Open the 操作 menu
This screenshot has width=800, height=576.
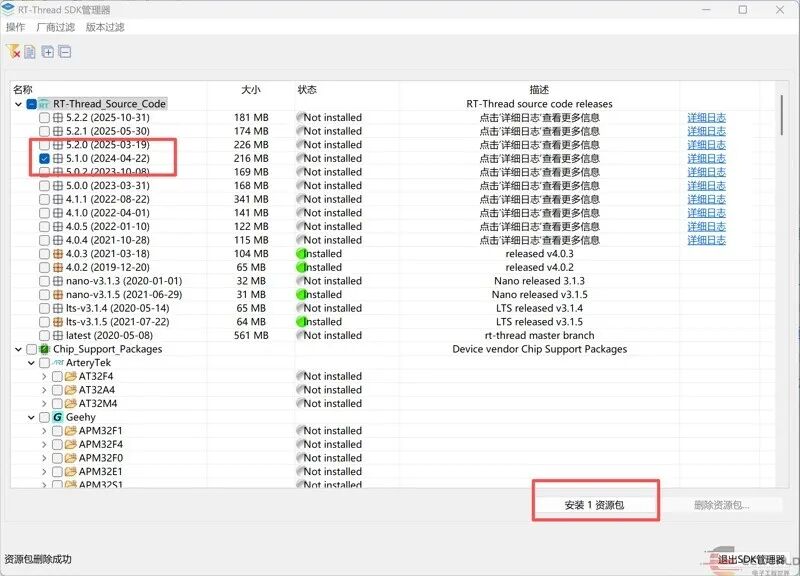pyautogui.click(x=15, y=27)
